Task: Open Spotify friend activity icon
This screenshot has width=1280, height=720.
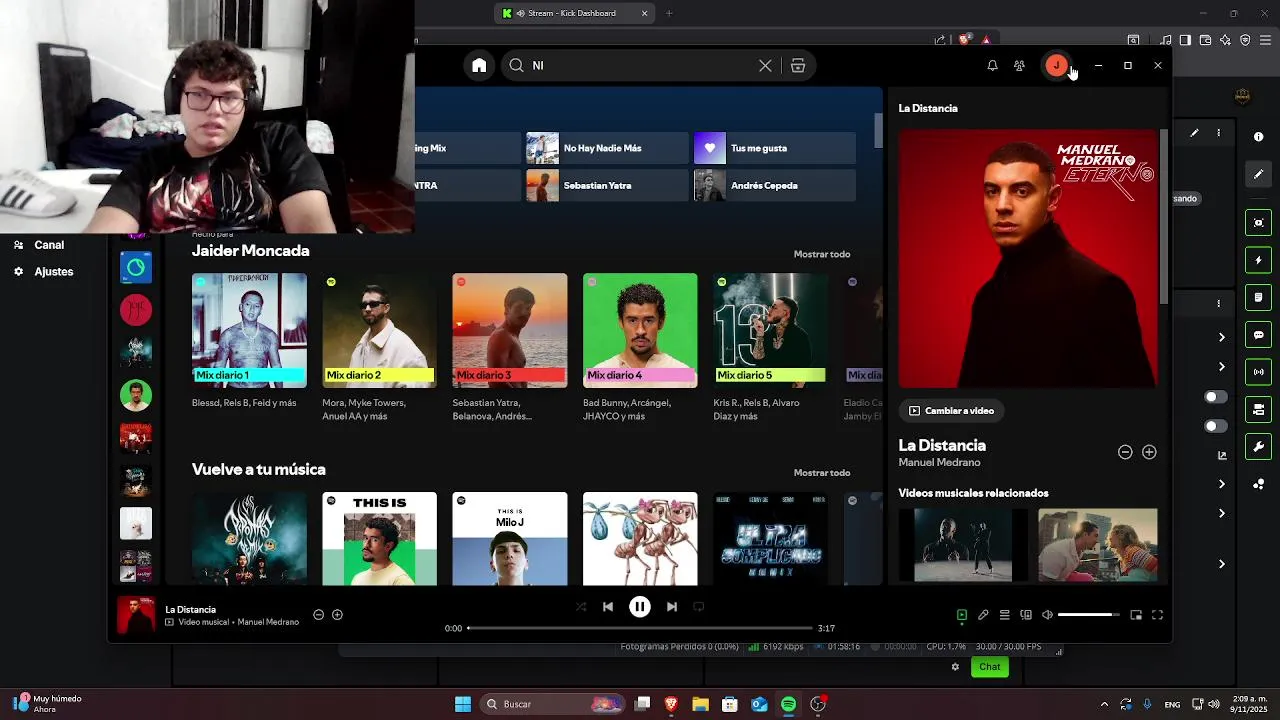Action: tap(1019, 65)
